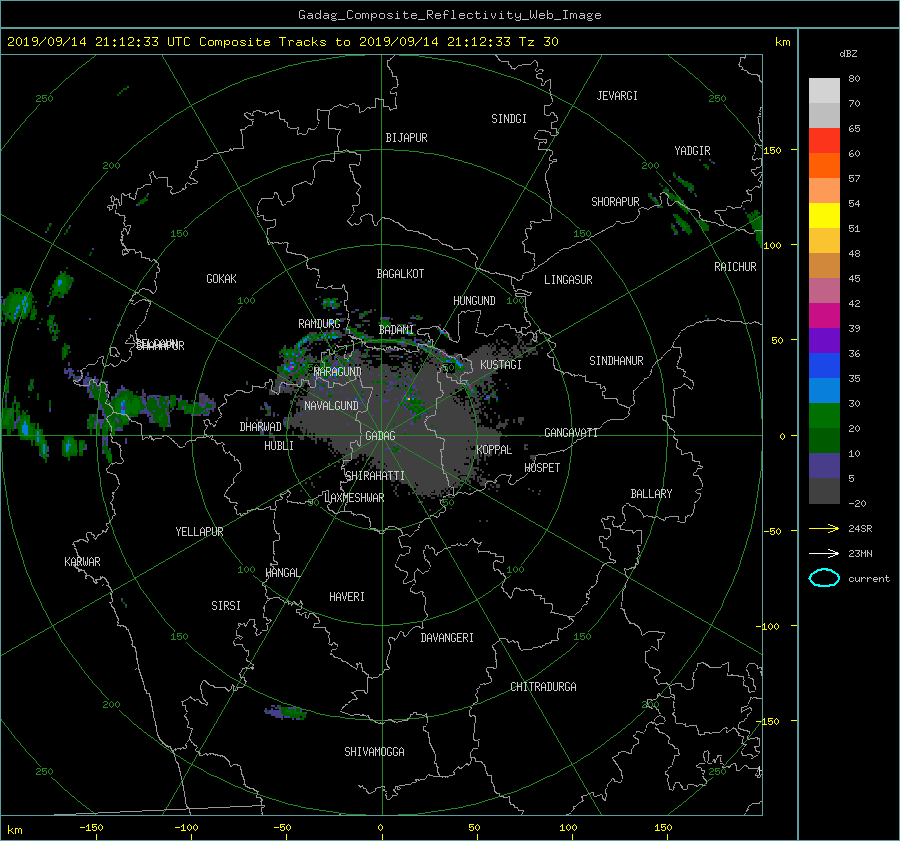Click the SHIVAMOGGA city label

[x=374, y=751]
